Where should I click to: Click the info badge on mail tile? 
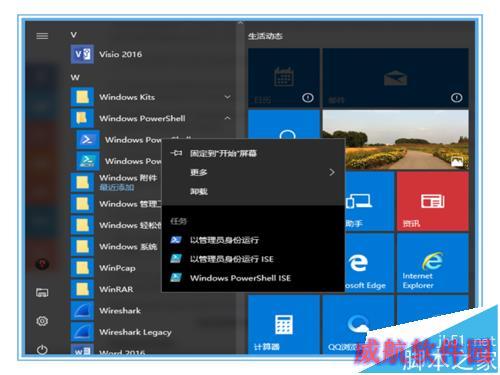coord(457,98)
